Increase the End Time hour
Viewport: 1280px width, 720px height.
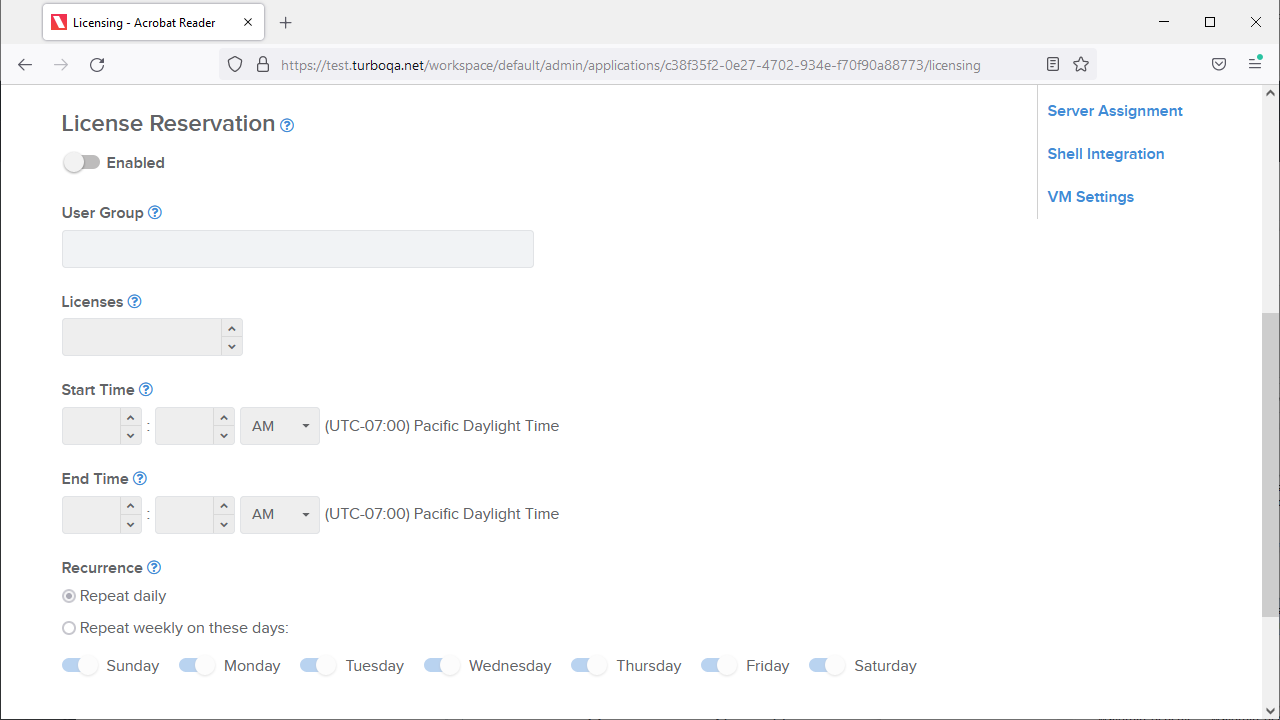[x=131, y=506]
